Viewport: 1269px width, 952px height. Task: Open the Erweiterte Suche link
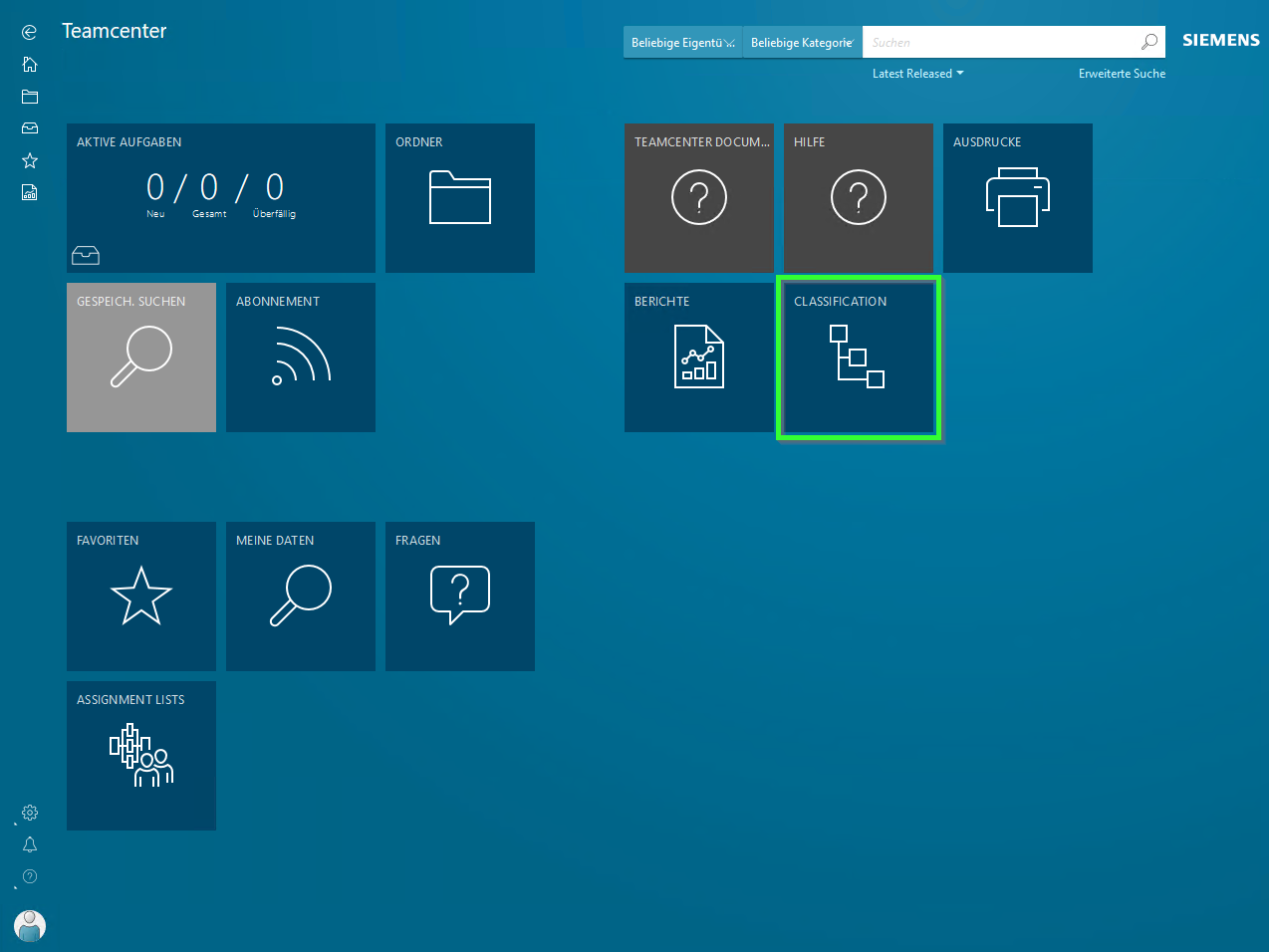1122,74
